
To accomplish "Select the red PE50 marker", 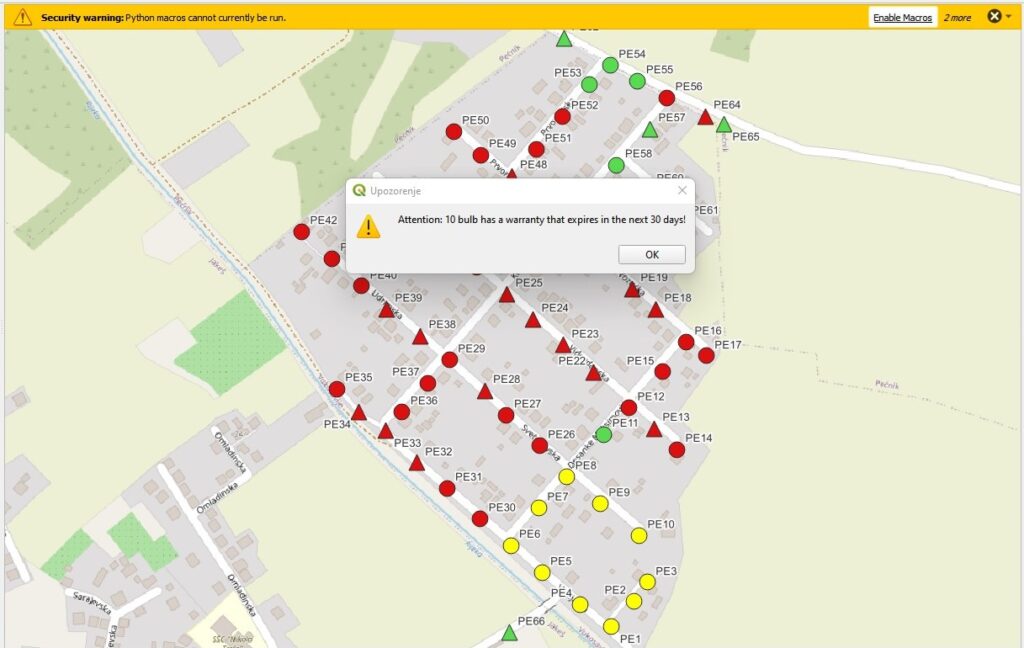I will 454,132.
